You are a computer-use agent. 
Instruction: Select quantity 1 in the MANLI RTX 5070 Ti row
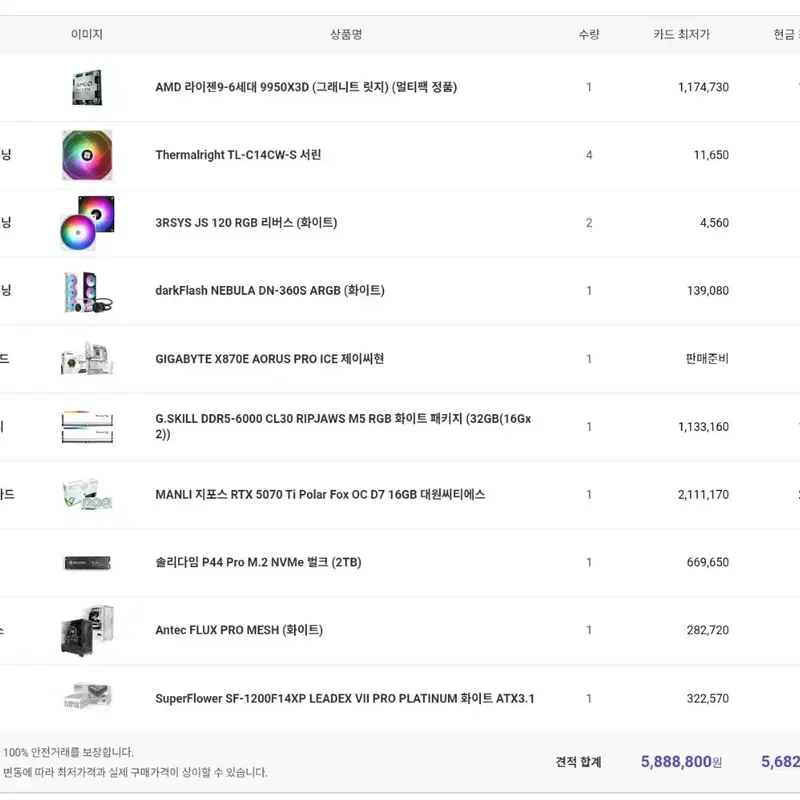pyautogui.click(x=589, y=494)
